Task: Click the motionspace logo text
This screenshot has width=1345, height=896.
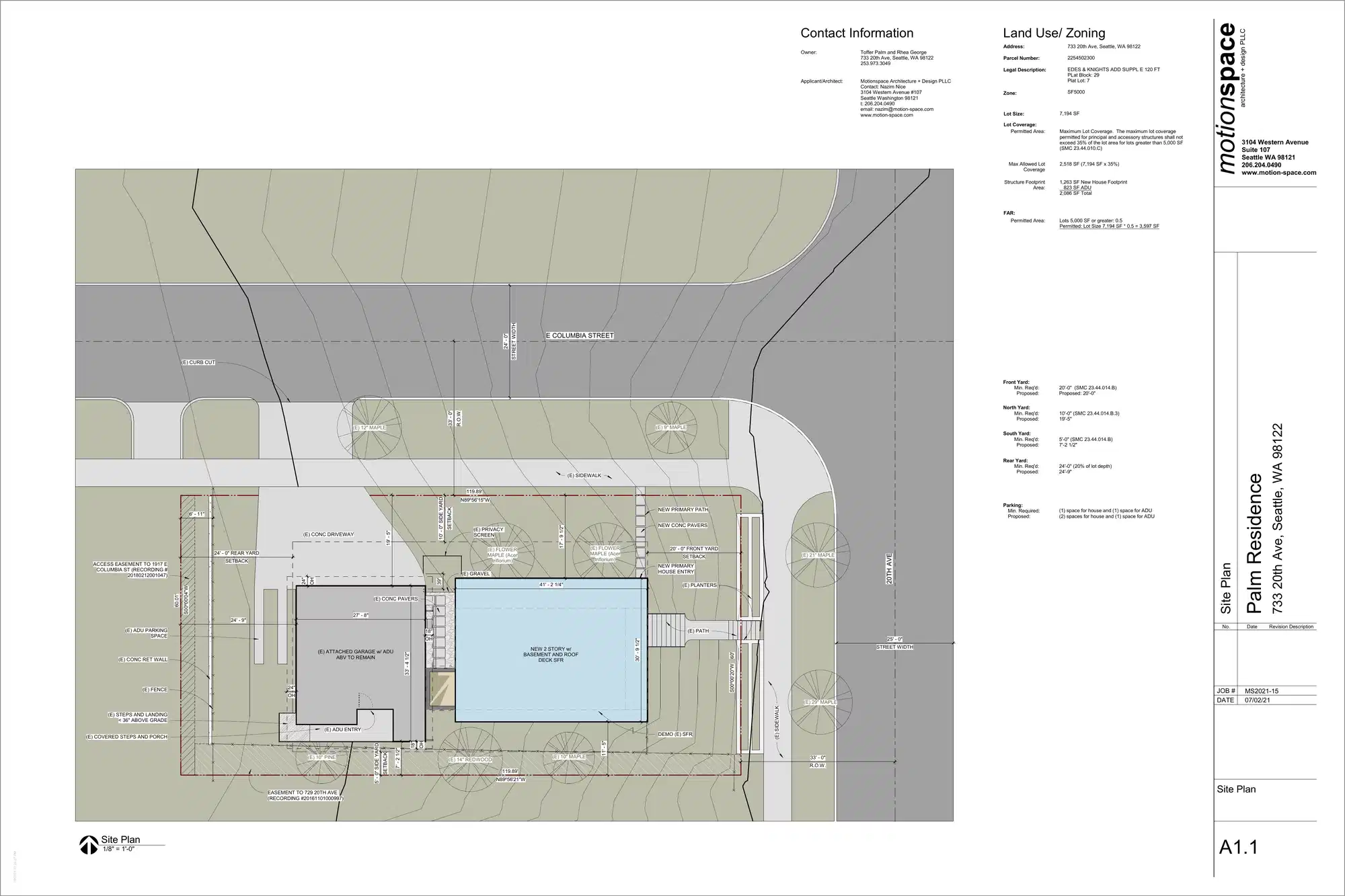Action: click(x=1227, y=98)
